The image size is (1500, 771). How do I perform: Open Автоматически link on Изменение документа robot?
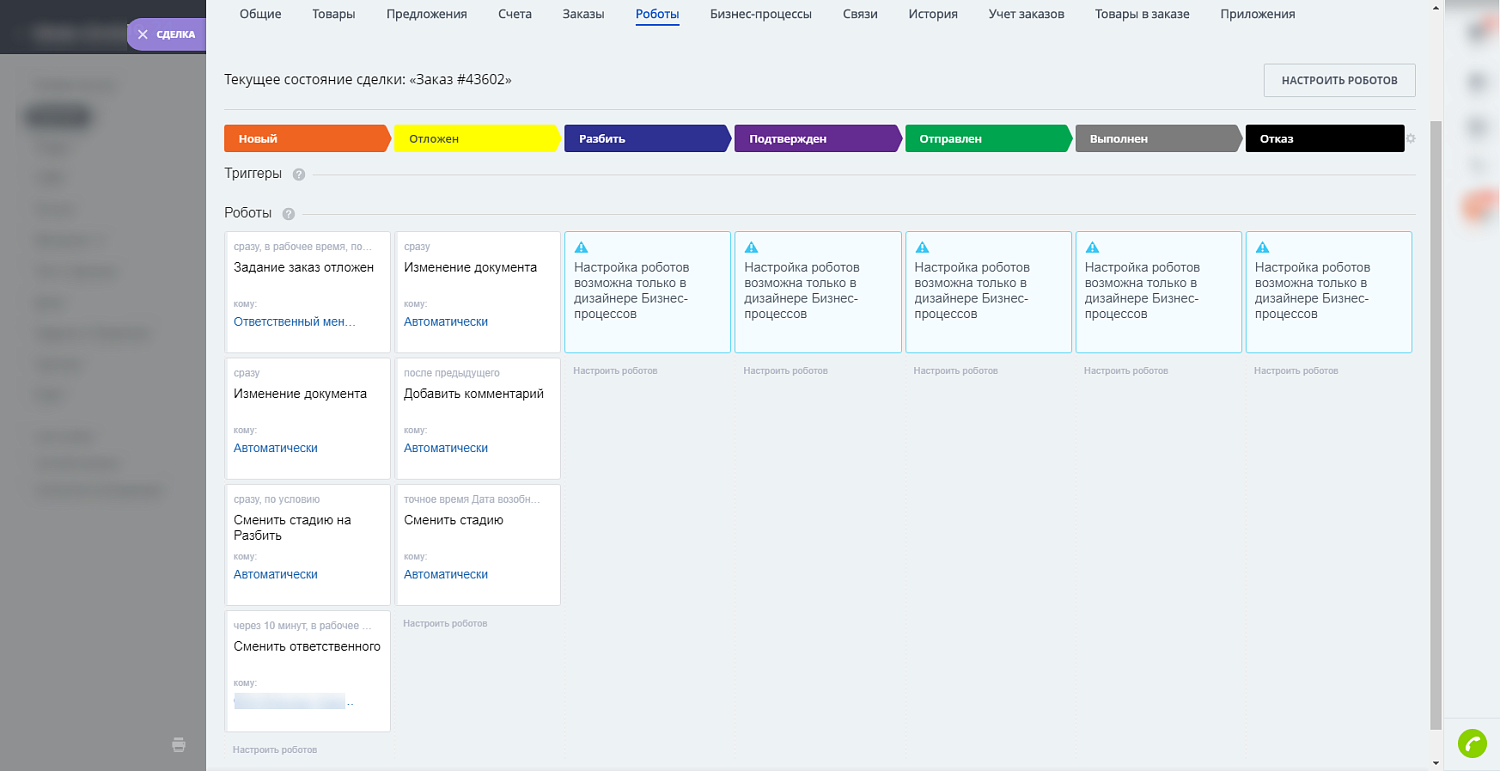point(445,321)
